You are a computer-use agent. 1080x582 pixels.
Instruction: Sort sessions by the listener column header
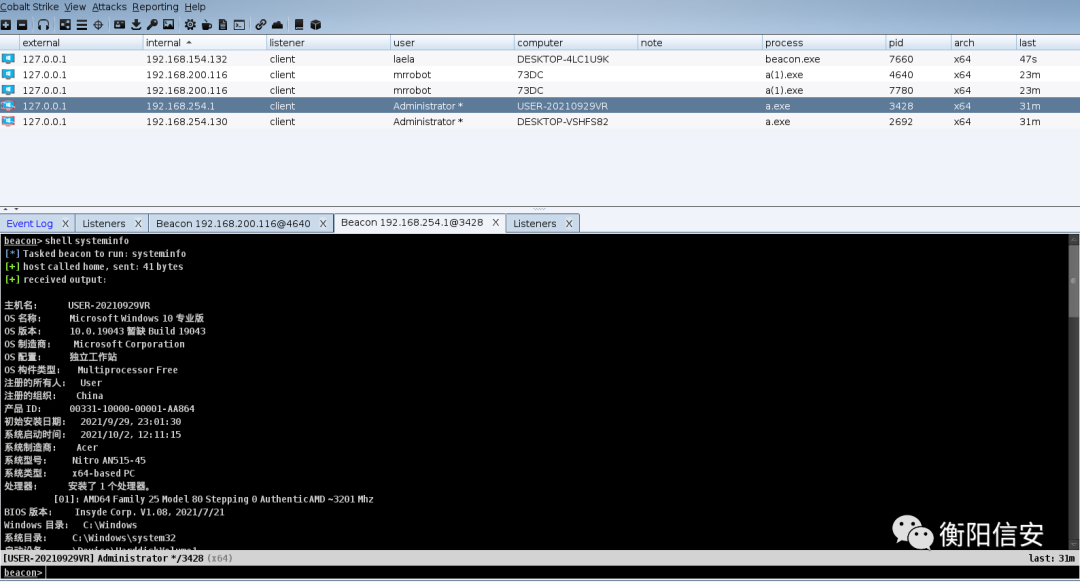tap(328, 43)
